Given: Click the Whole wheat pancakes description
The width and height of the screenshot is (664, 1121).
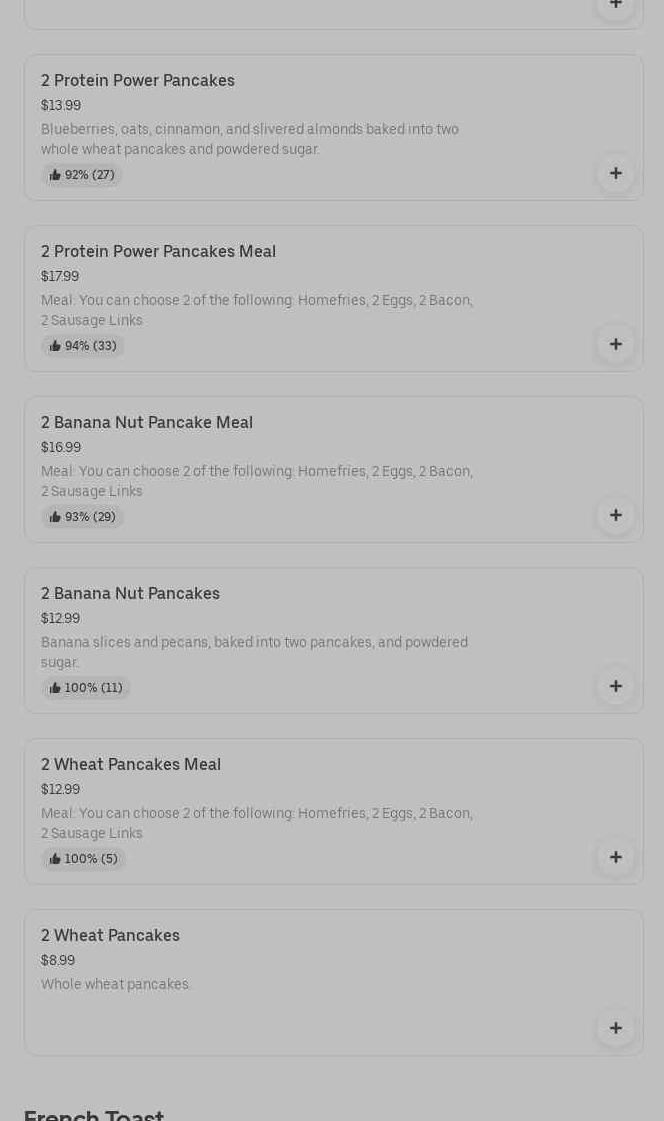Looking at the screenshot, I should [115, 985].
